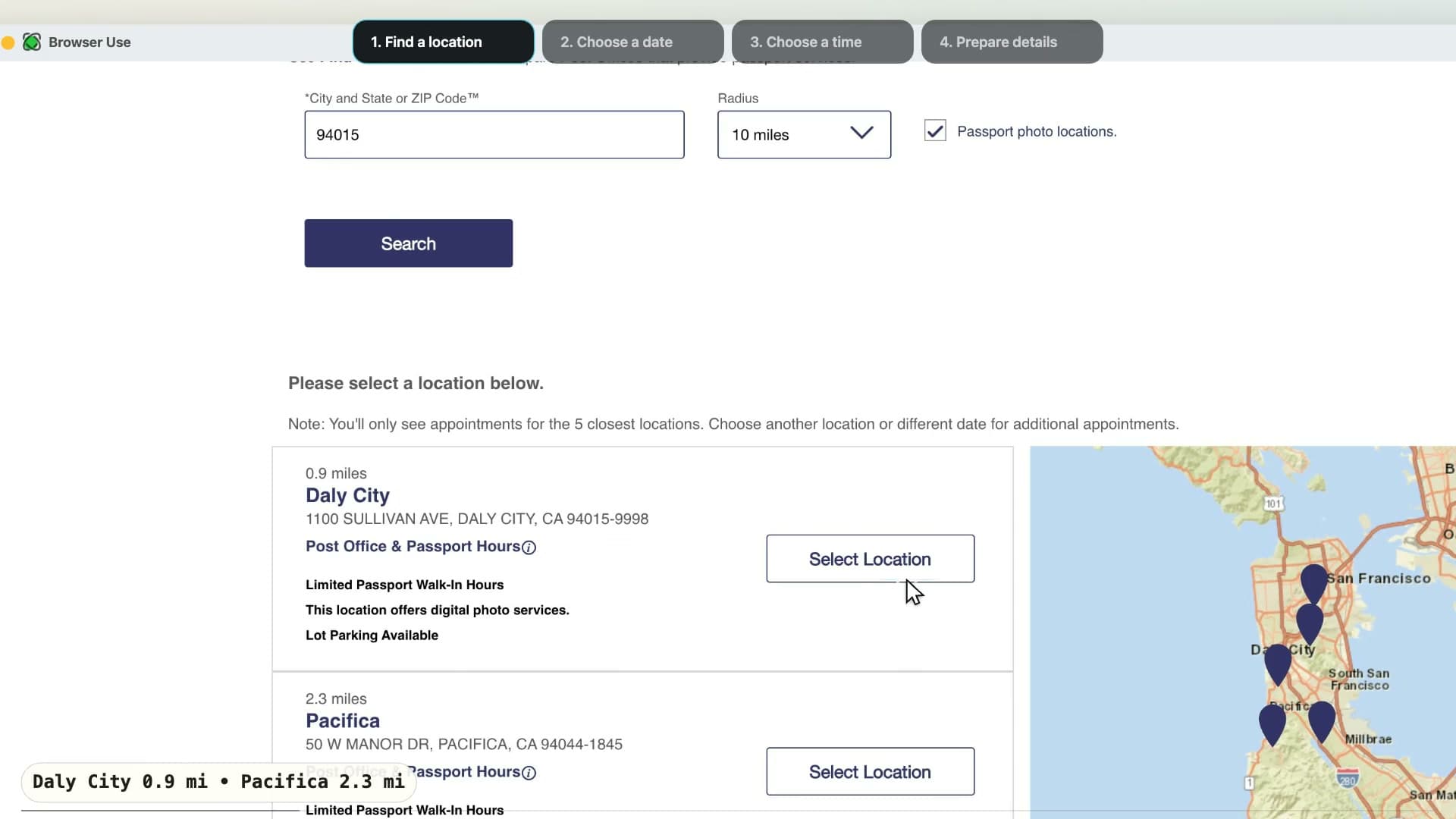
Task: Click the map pin over the Daly City label
Action: [x=1278, y=664]
